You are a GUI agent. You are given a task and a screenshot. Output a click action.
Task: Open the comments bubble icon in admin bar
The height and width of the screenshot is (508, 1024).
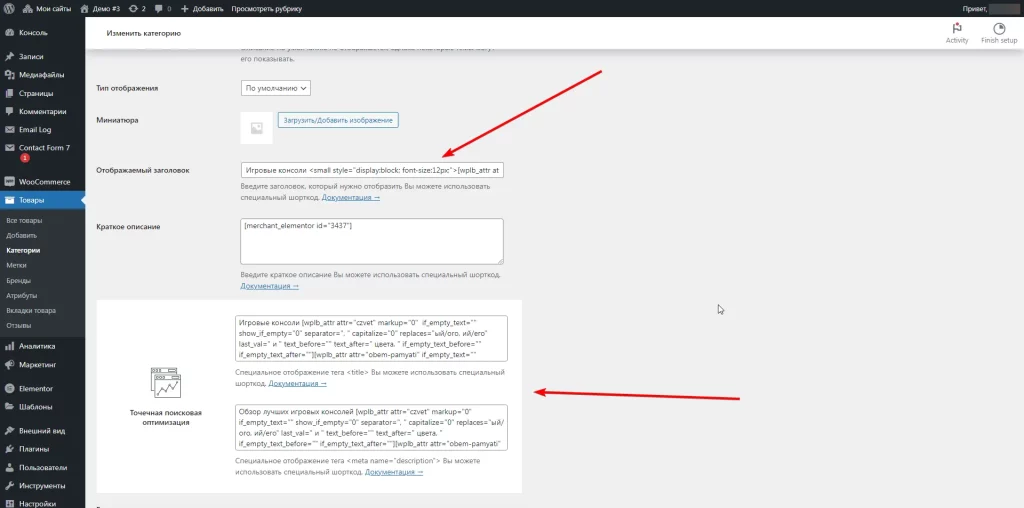pos(163,8)
